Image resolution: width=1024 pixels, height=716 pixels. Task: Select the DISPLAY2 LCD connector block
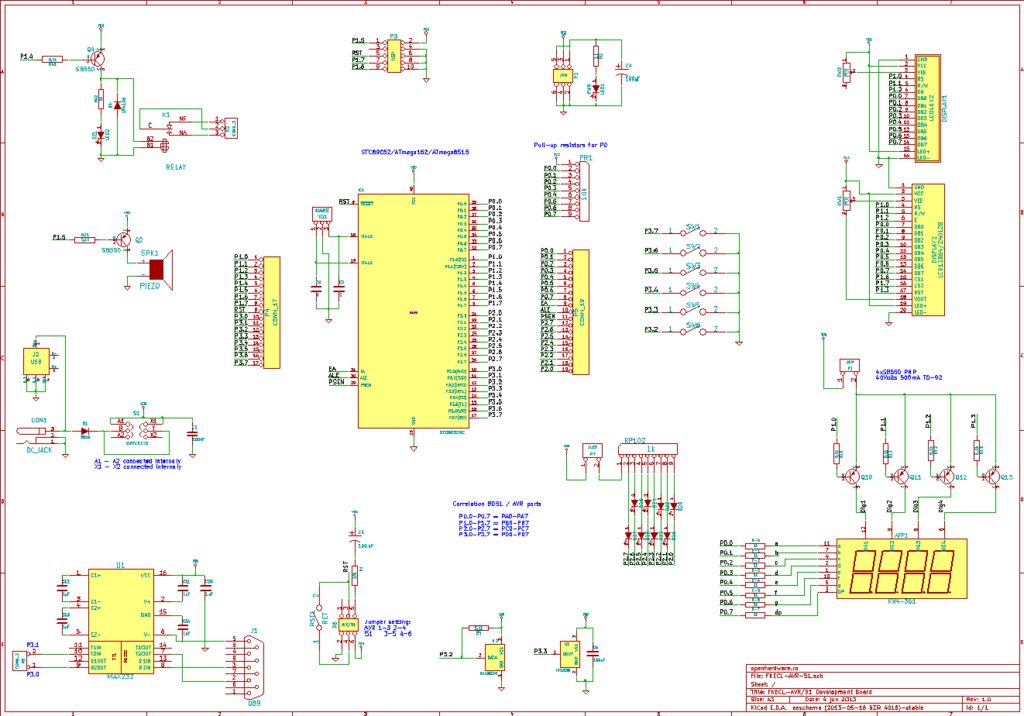[x=928, y=250]
